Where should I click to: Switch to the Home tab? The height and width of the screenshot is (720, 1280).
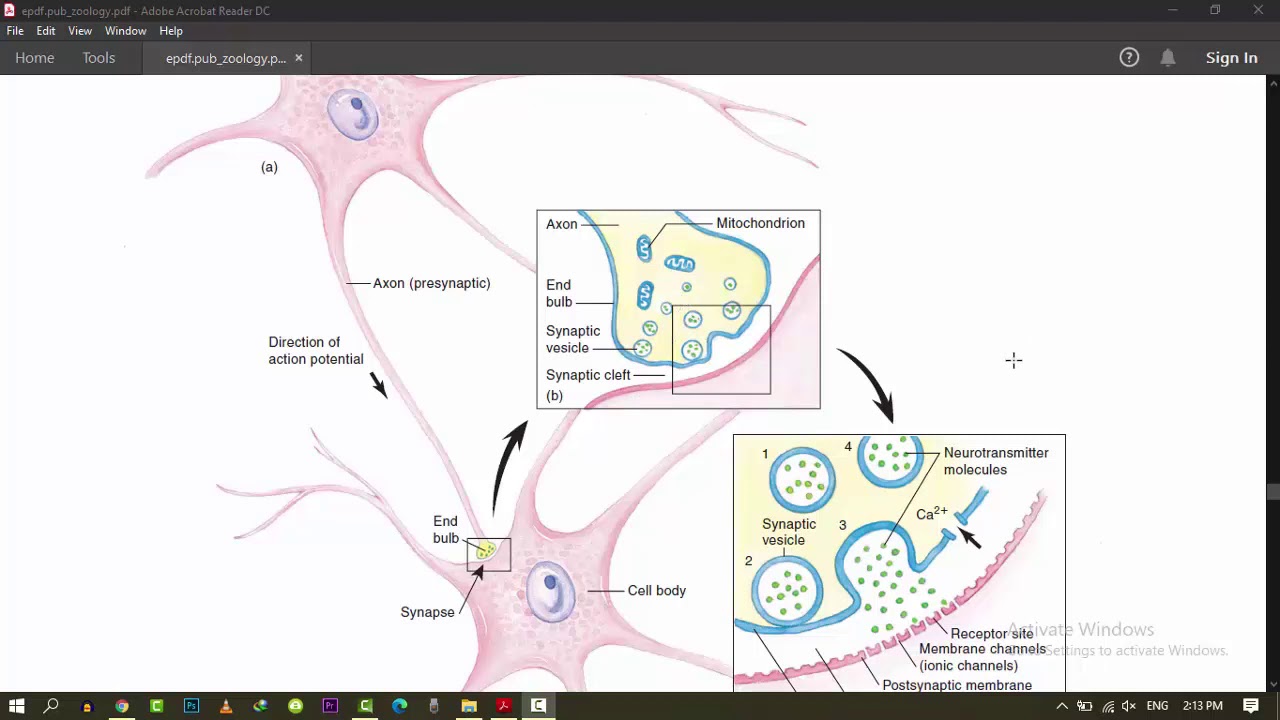pos(35,58)
